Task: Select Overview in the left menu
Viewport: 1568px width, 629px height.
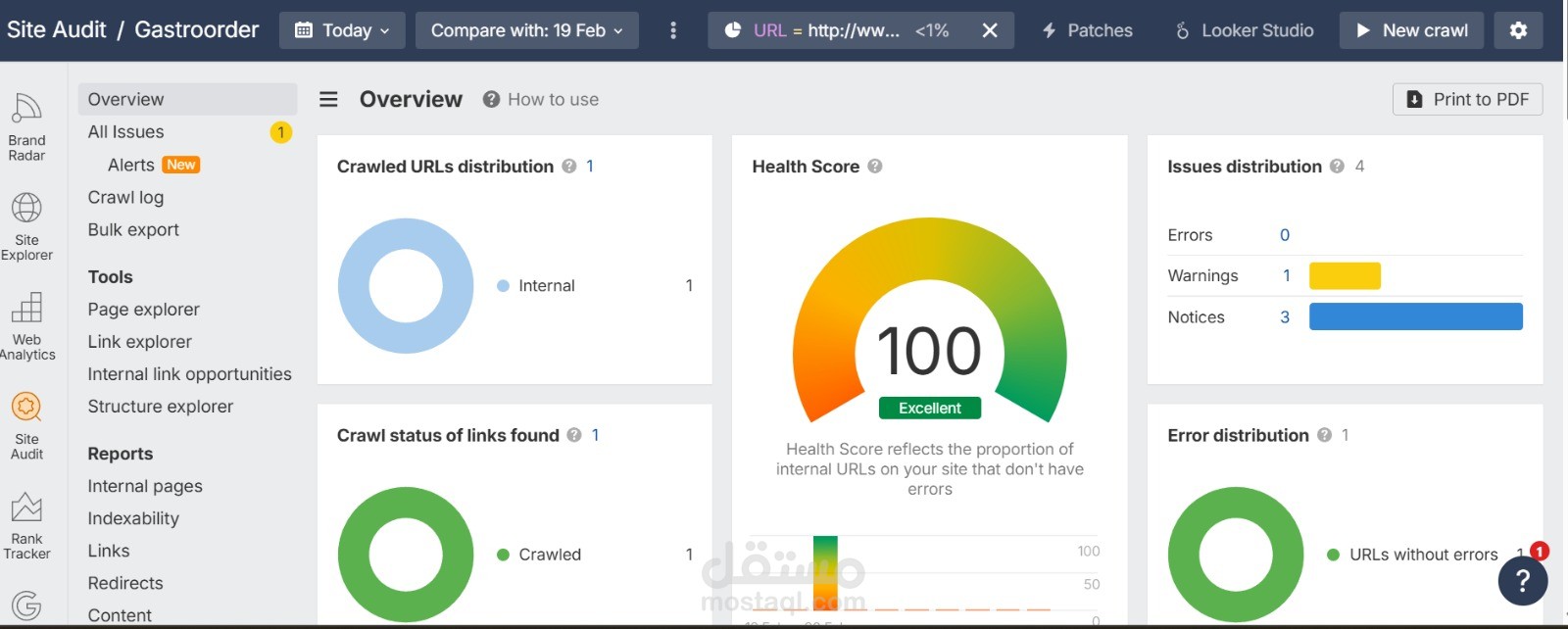Action: pos(187,99)
